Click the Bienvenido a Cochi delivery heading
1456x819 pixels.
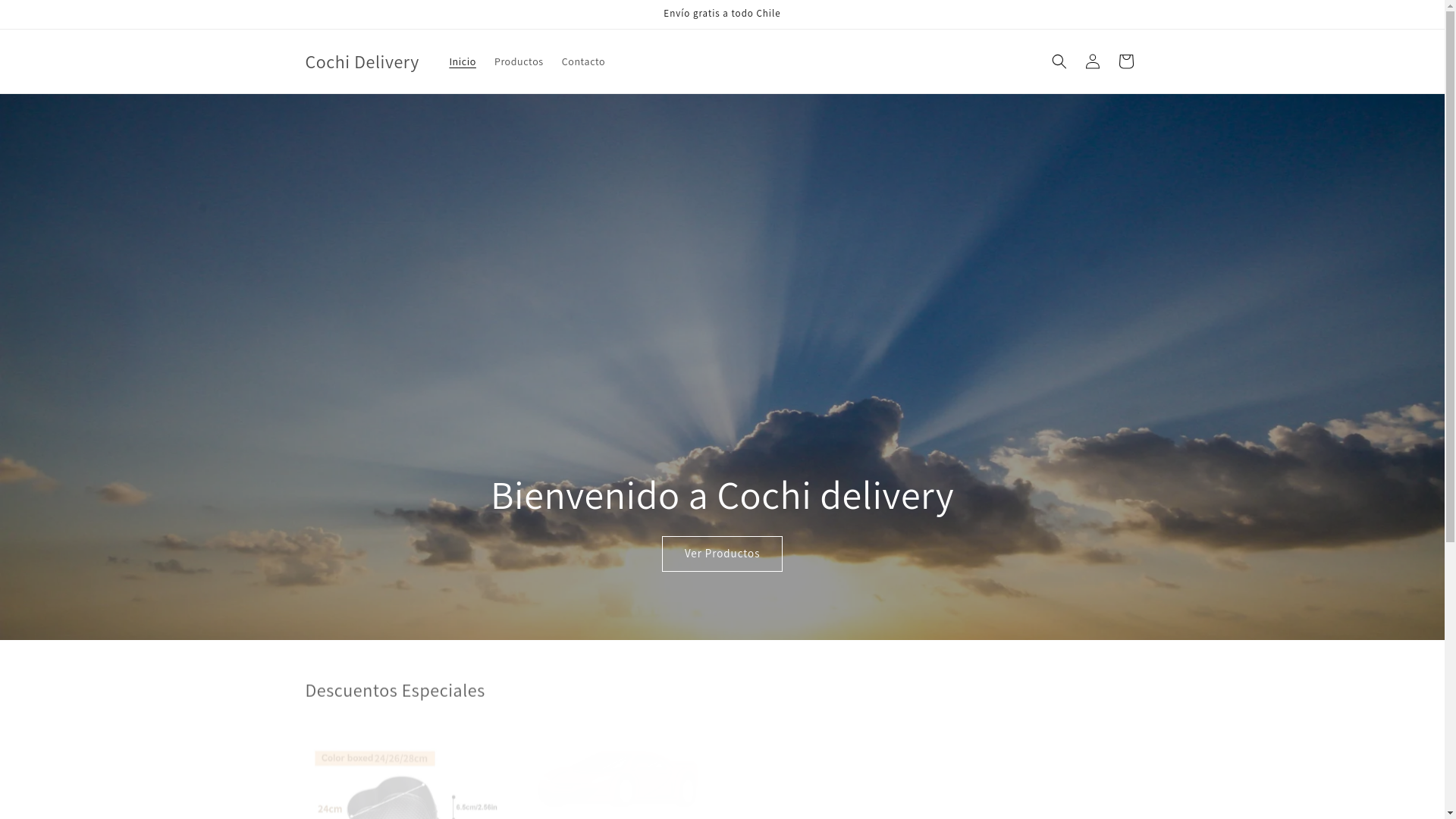(721, 494)
